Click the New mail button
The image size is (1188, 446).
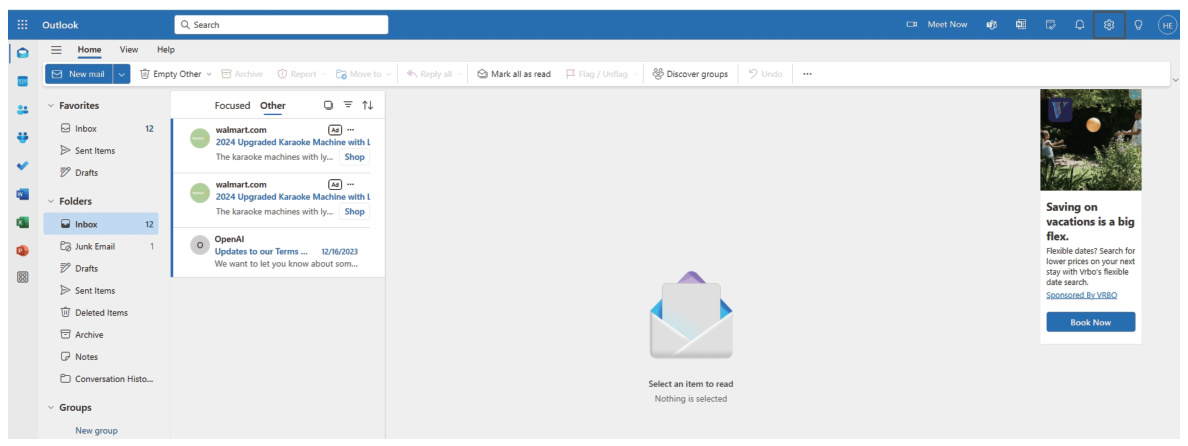79,74
